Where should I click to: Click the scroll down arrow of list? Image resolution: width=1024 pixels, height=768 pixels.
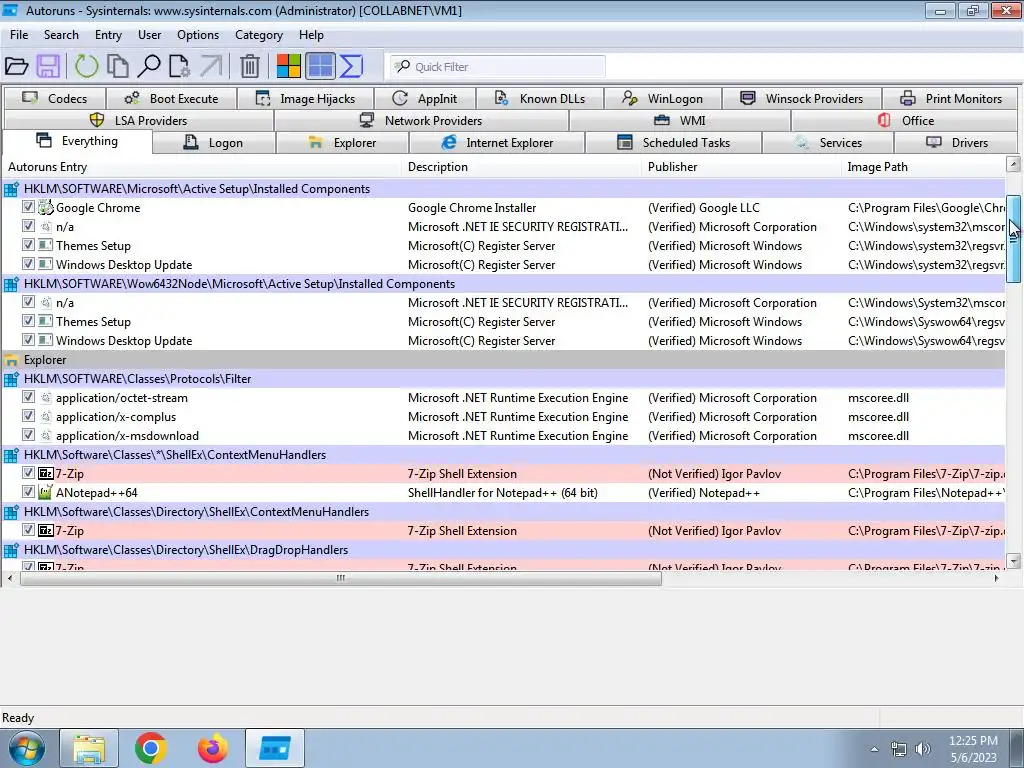[1014, 561]
